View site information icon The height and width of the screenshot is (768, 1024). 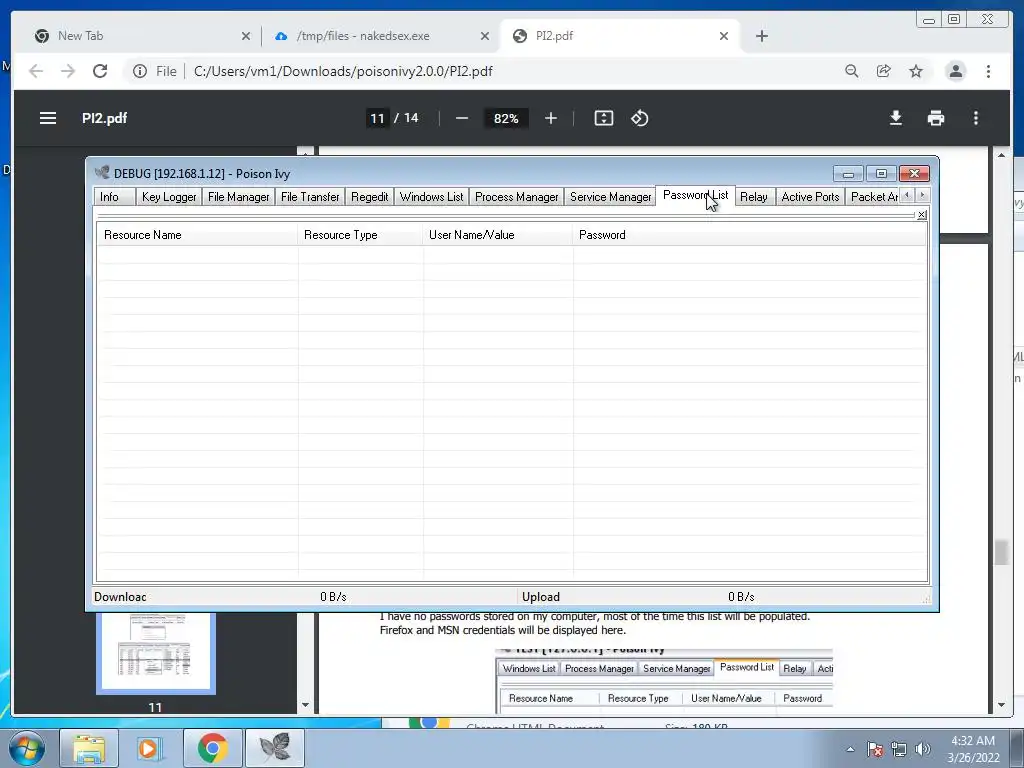click(x=140, y=71)
